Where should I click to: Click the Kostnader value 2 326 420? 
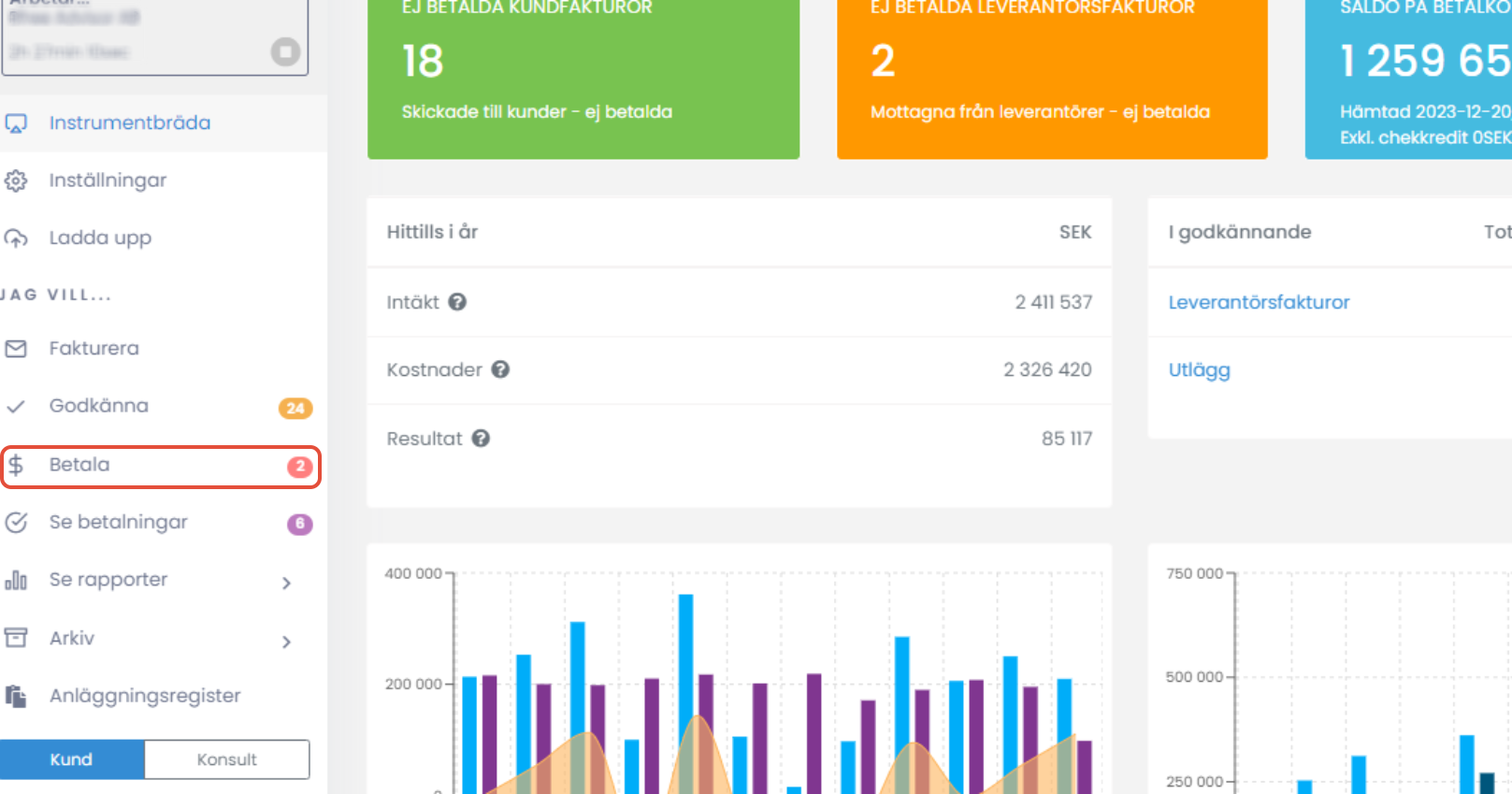coord(1047,369)
